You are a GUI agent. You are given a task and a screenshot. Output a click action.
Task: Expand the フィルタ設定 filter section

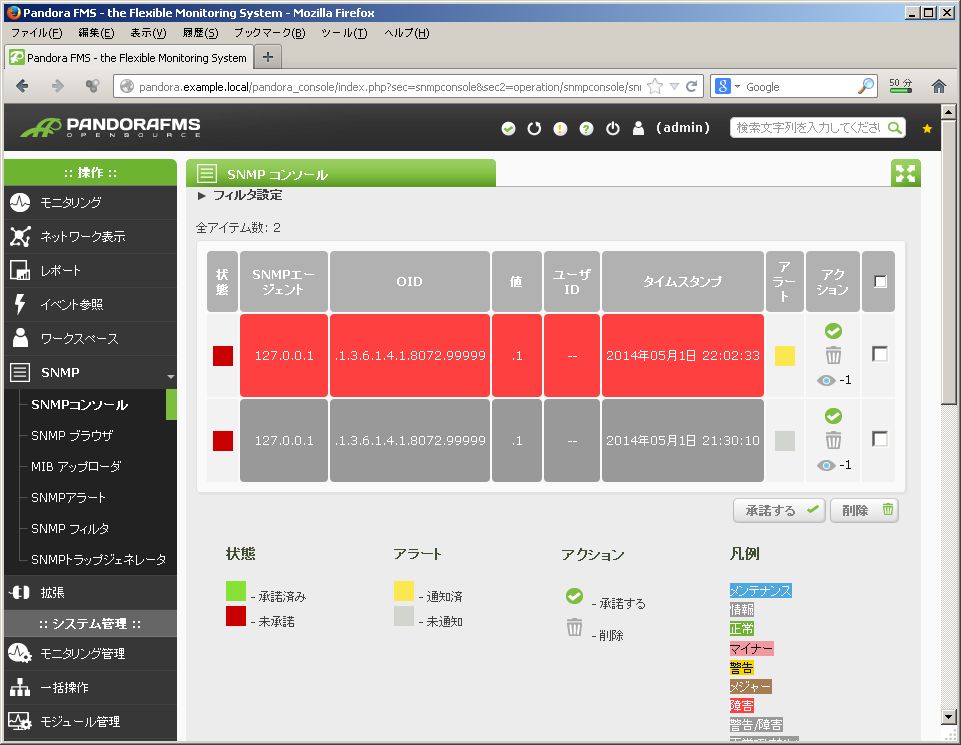point(240,195)
